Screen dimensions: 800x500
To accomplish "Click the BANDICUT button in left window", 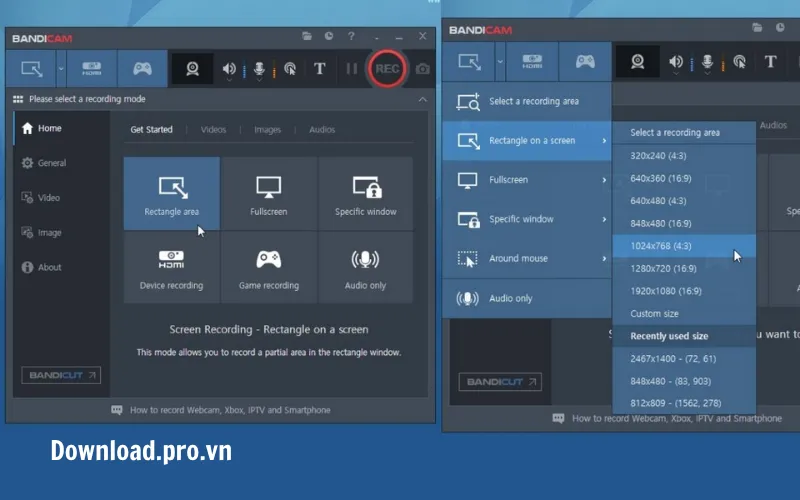I will [61, 375].
